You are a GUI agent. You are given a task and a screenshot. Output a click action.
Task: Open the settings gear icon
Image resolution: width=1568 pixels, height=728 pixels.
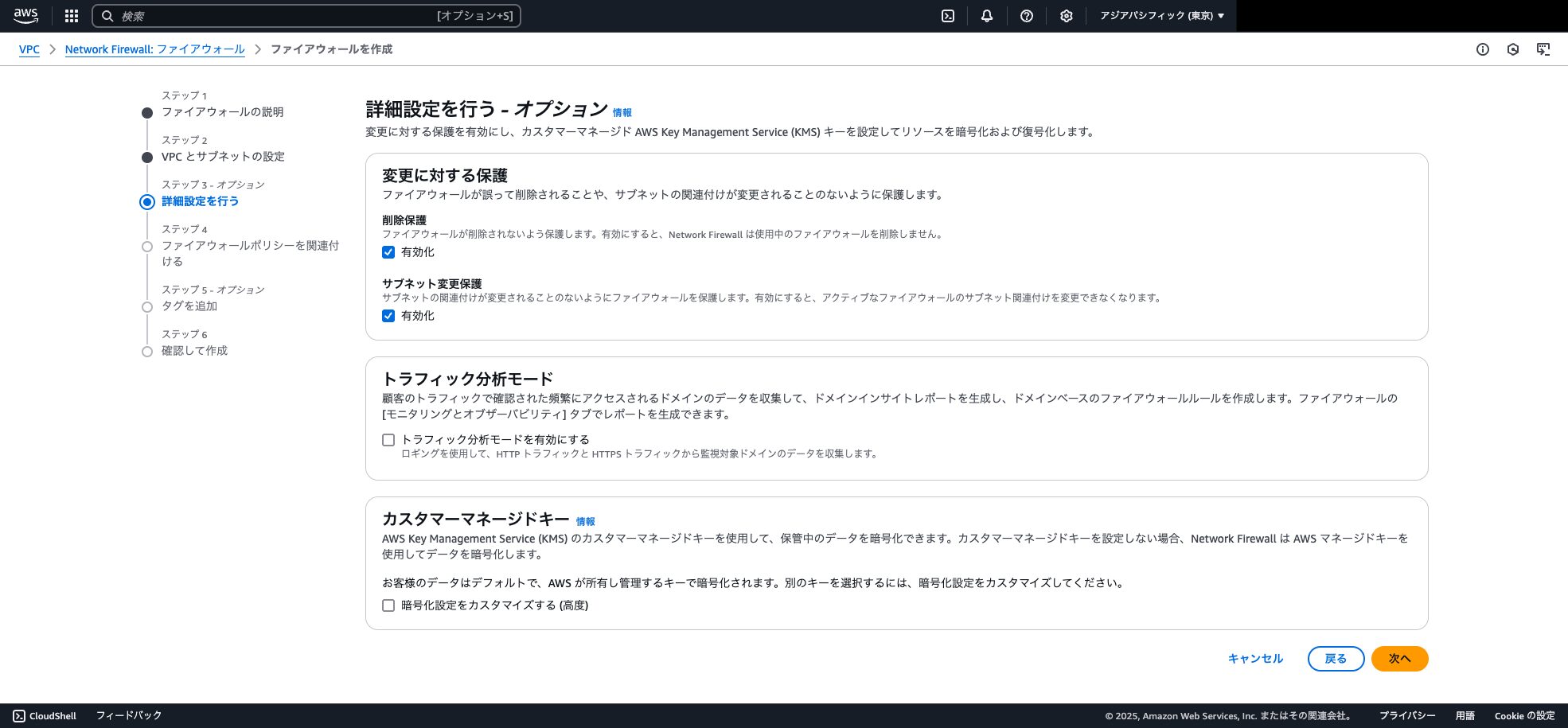[x=1067, y=16]
